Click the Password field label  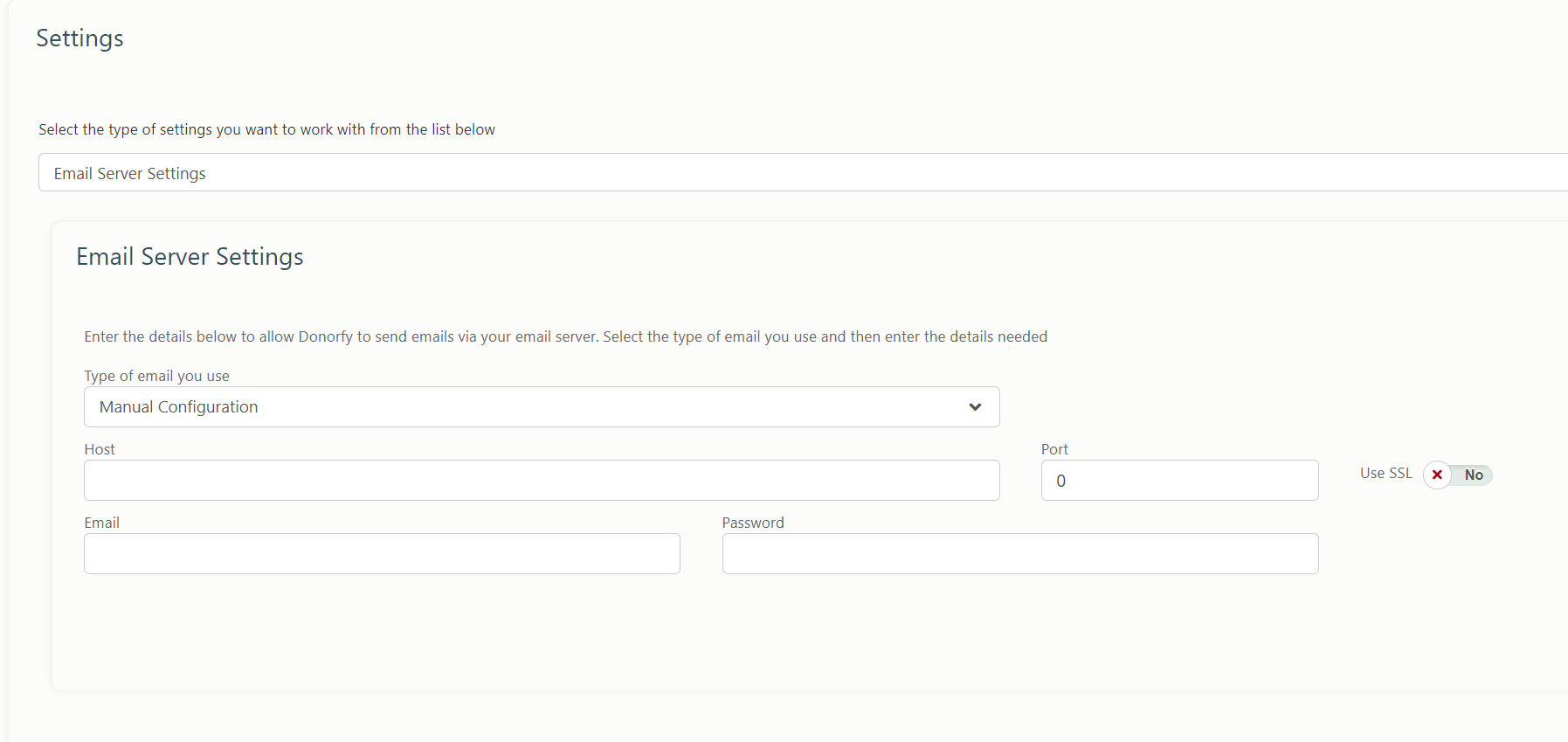[753, 523]
